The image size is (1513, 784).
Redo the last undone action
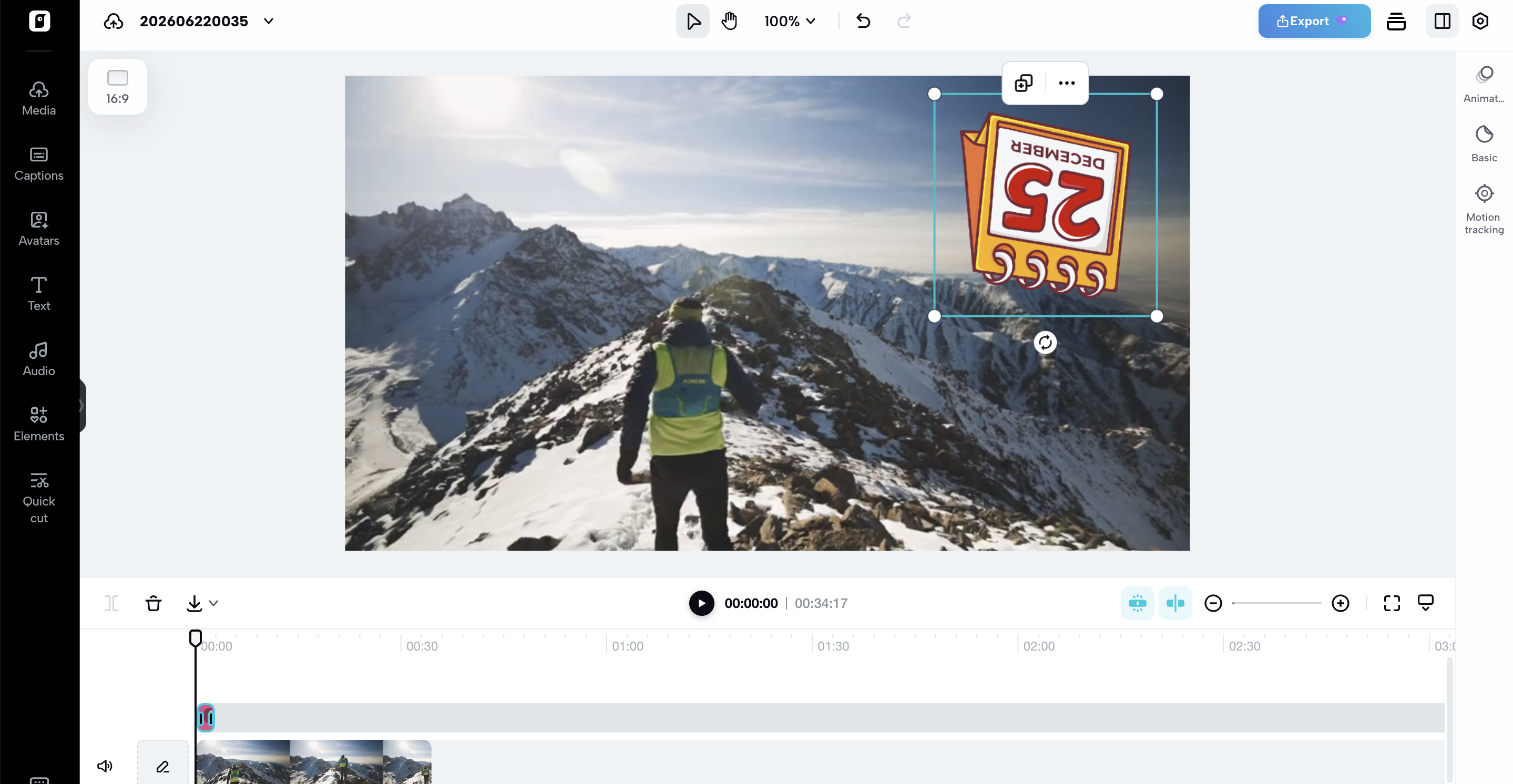tap(904, 21)
